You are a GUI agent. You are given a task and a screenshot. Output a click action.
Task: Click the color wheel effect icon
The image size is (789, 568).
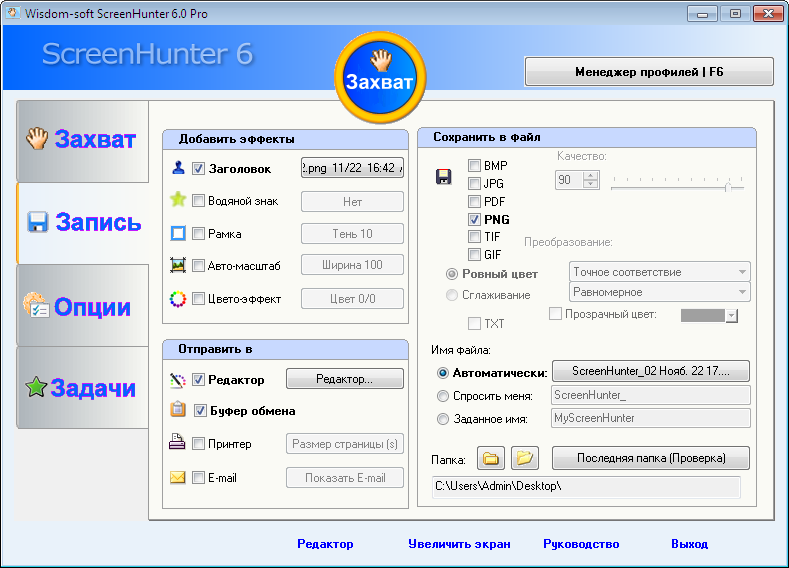(178, 298)
